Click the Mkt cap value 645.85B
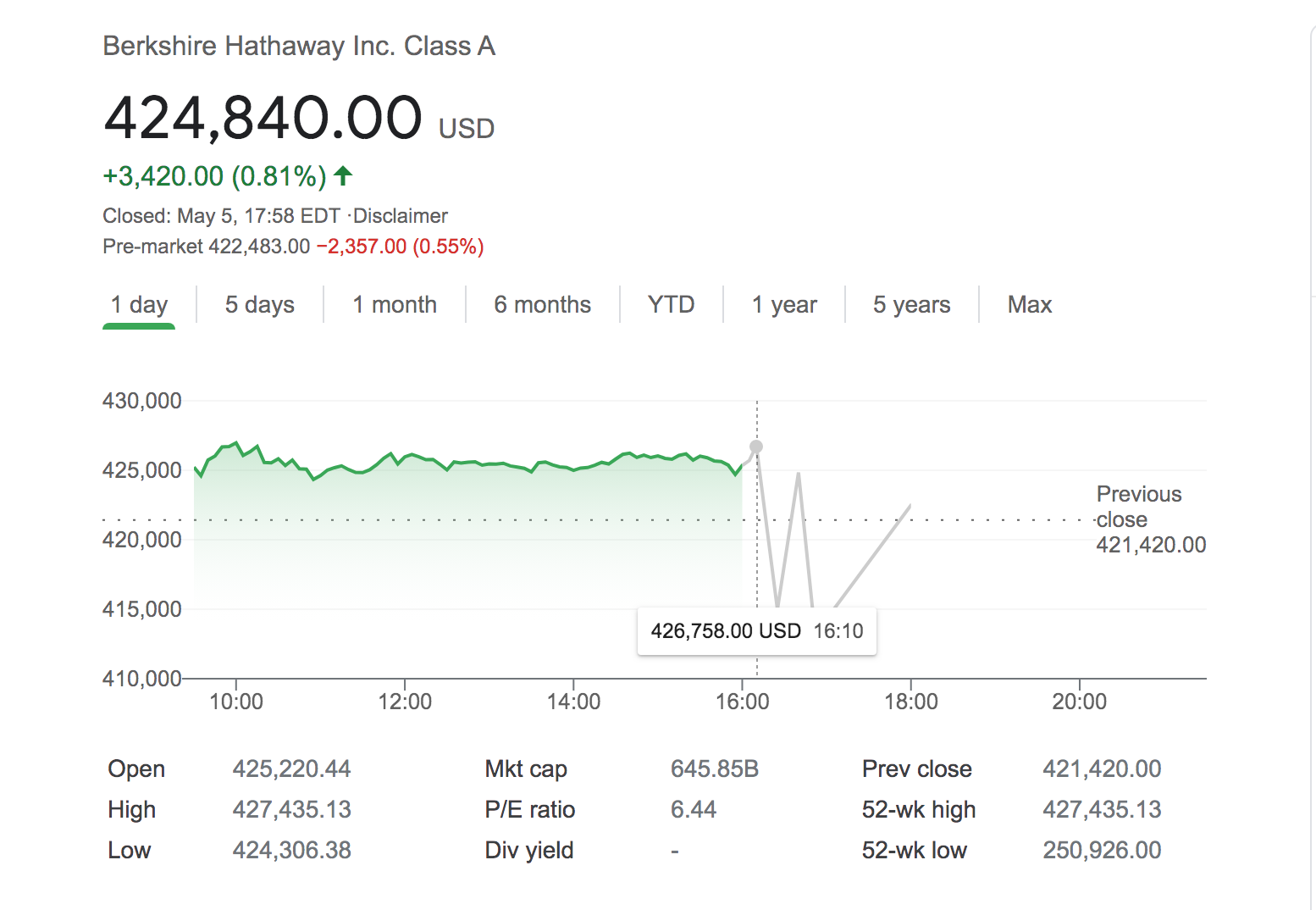1316x910 pixels. coord(714,769)
